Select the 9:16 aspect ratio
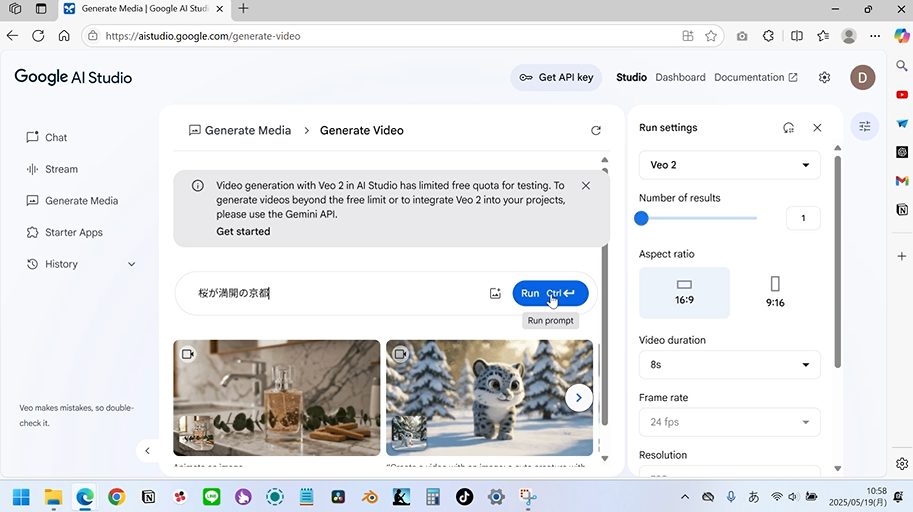 point(775,292)
